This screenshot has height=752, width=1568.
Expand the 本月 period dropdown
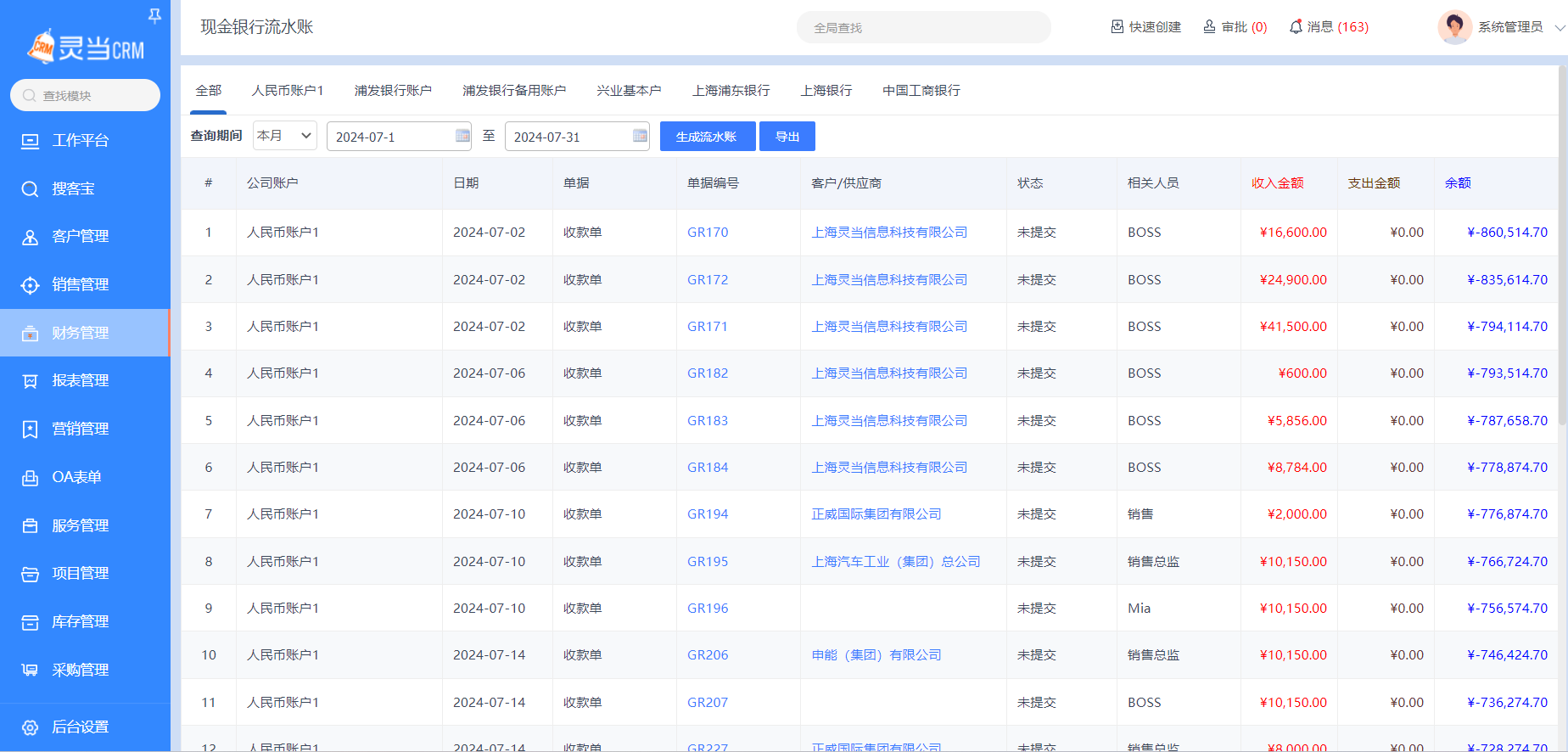pyautogui.click(x=284, y=136)
